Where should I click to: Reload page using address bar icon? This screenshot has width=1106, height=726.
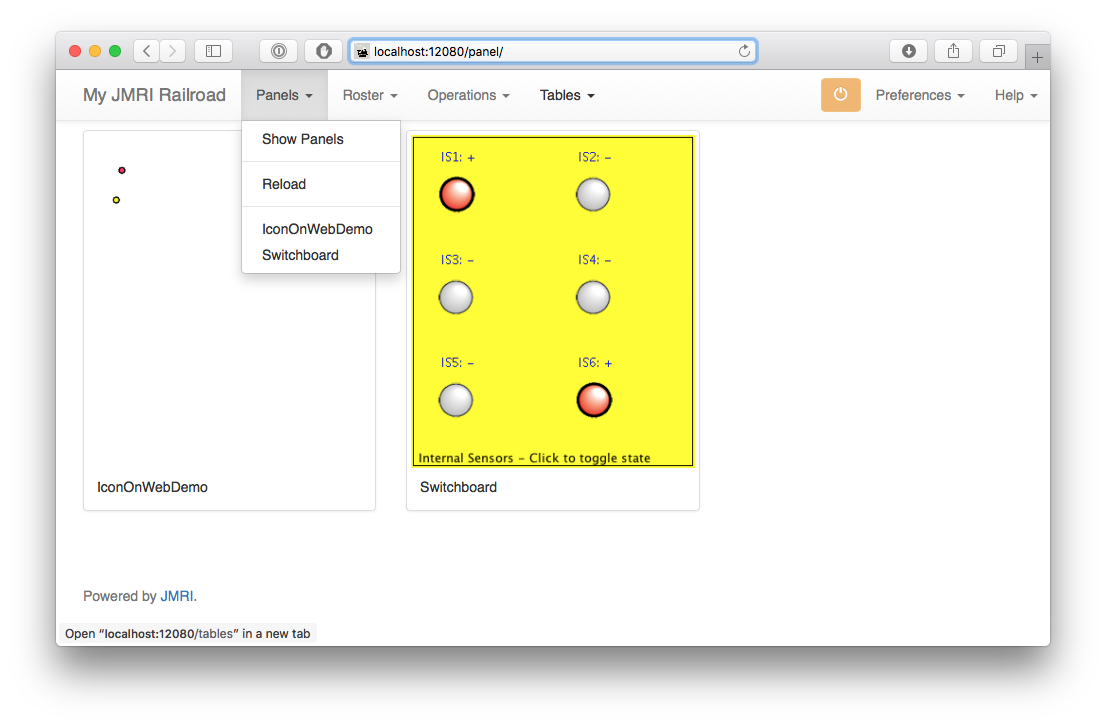pyautogui.click(x=744, y=51)
